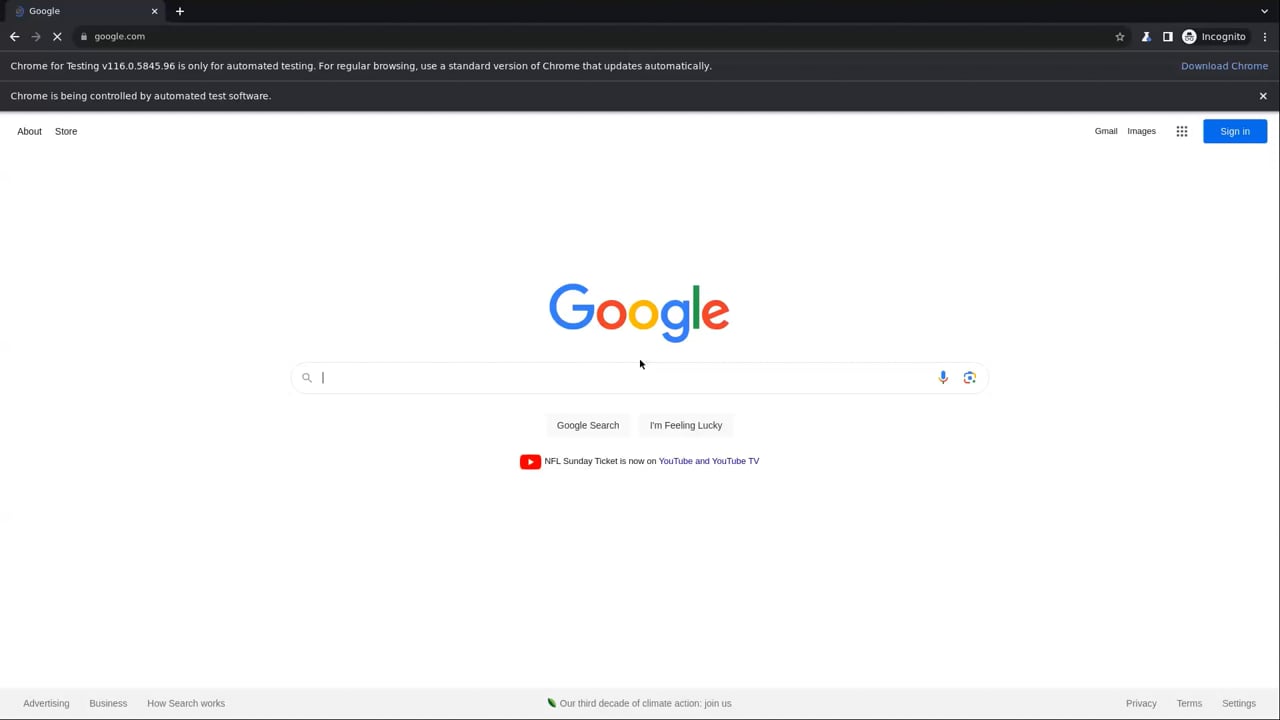This screenshot has height=720, width=1280.
Task: Click the lock icon in address bar
Action: tap(84, 36)
